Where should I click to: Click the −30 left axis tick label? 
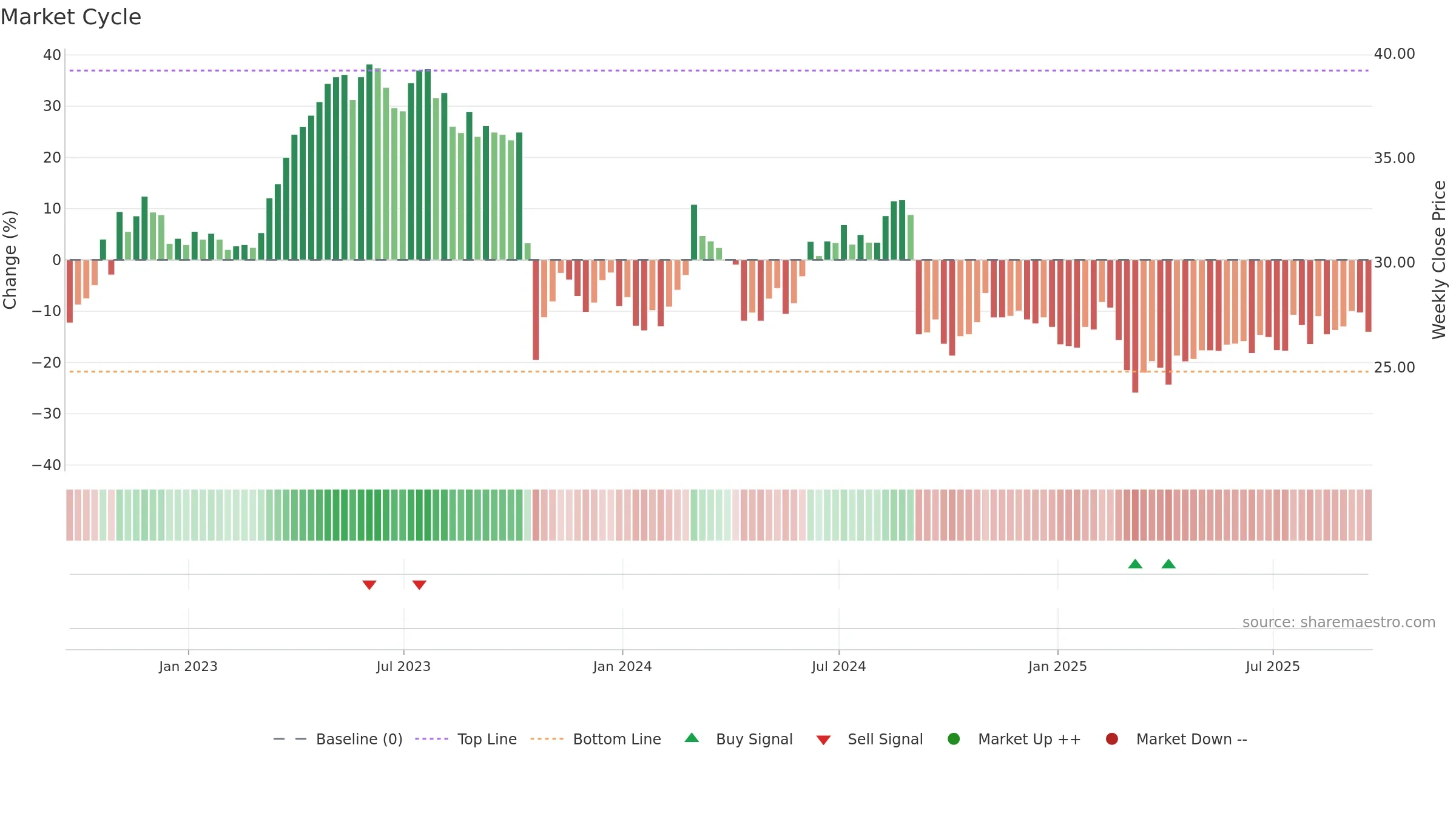pos(47,414)
